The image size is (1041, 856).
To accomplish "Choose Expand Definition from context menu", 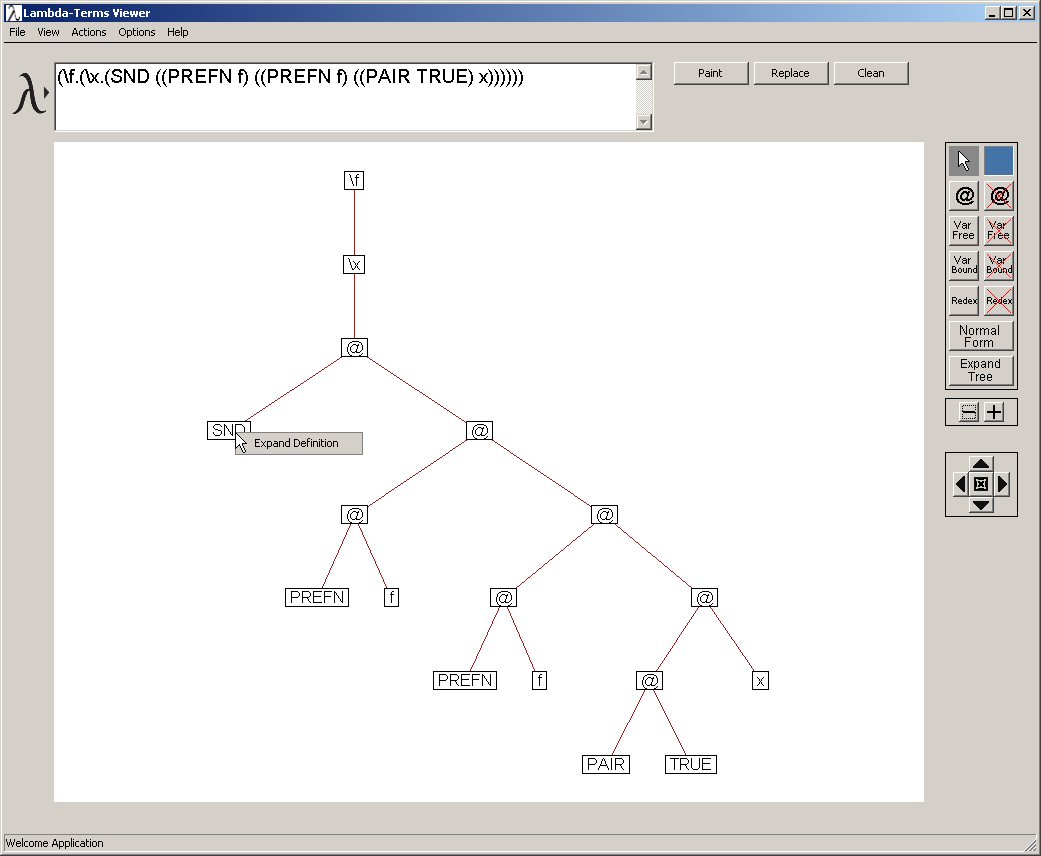I will [297, 443].
